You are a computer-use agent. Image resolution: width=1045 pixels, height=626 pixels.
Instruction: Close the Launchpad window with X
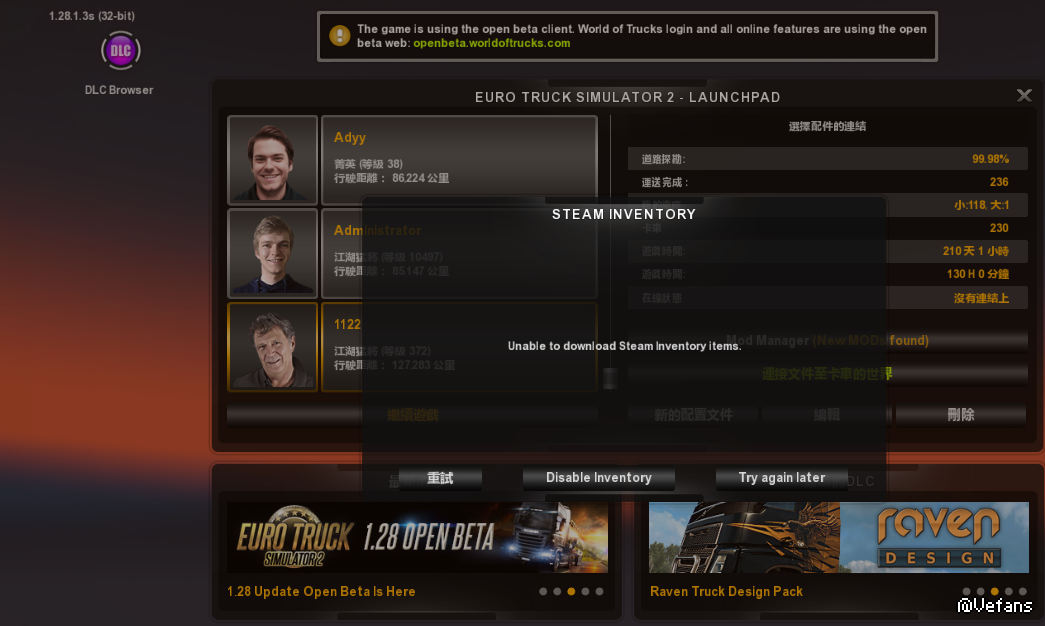coord(1024,95)
